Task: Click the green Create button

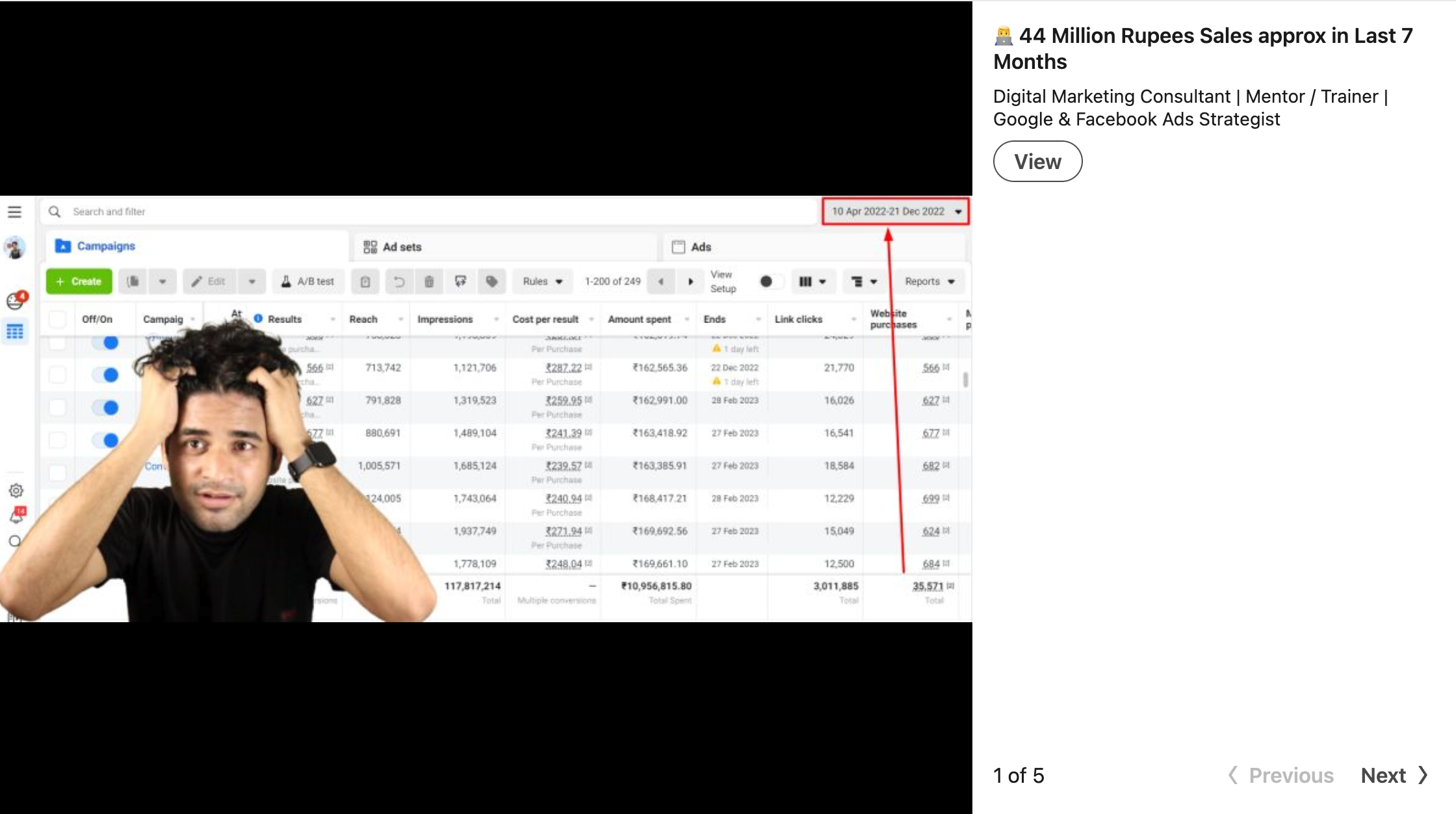Action: (79, 282)
